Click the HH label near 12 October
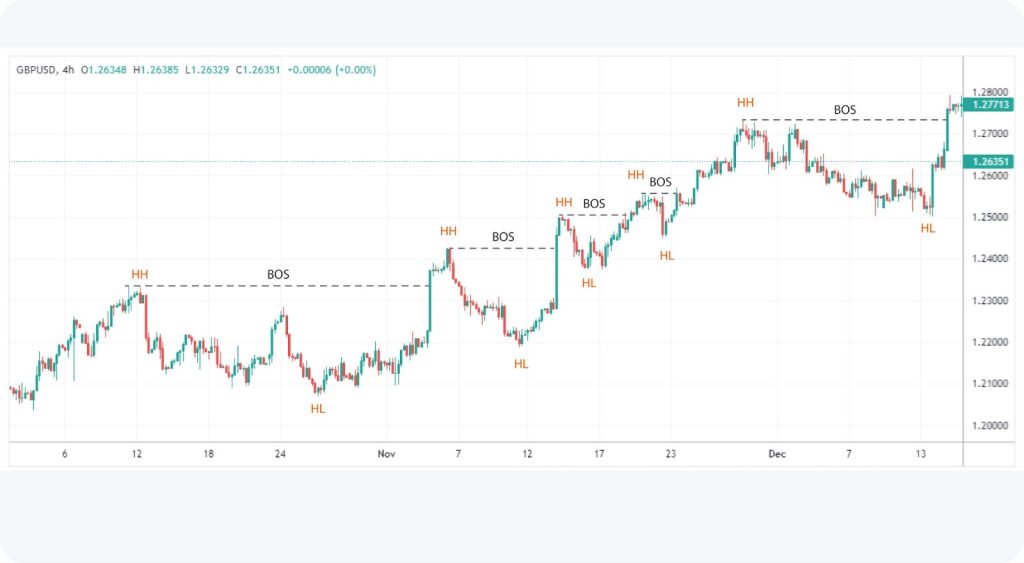 tap(140, 274)
